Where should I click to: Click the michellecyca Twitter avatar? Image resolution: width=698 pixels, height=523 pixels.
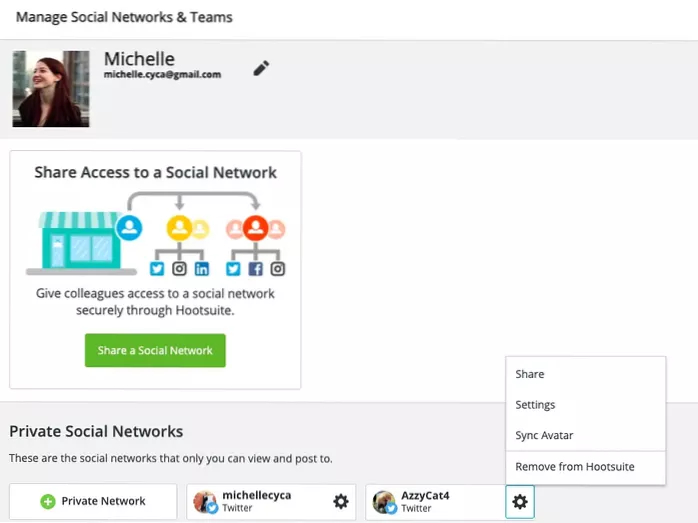[x=205, y=502]
